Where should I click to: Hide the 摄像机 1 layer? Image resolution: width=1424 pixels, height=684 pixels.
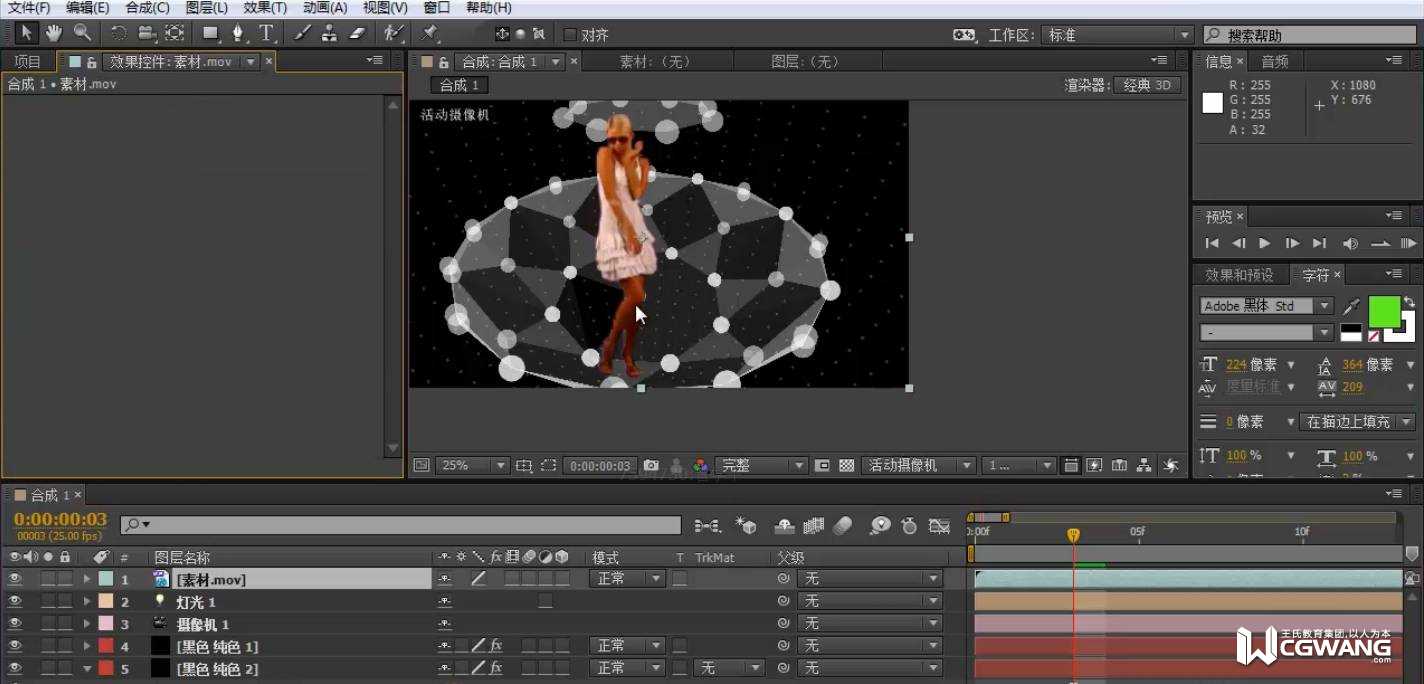coord(15,624)
